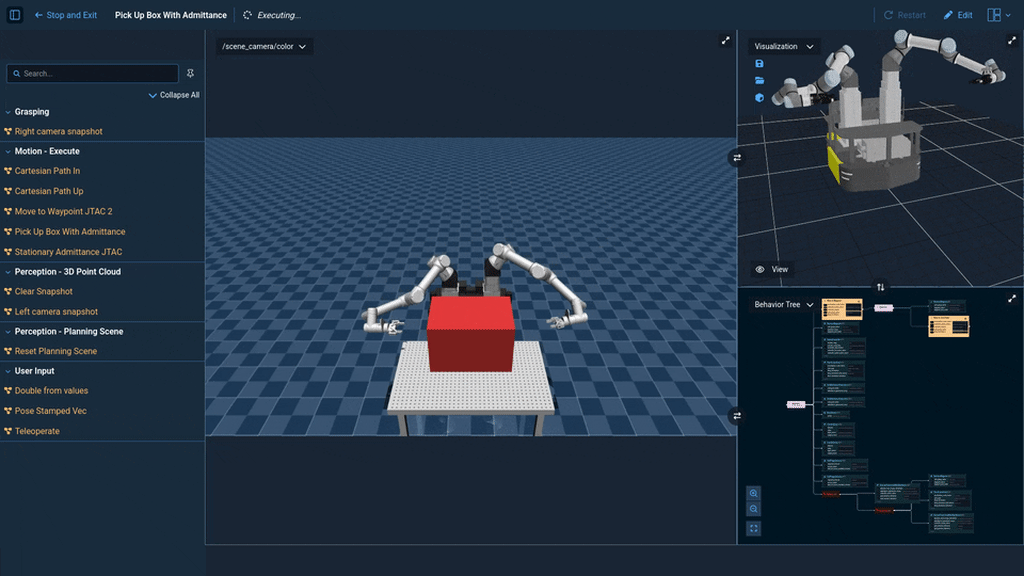Zoom out of the behavior tree
Screen dimensions: 1024x576
(x=754, y=510)
